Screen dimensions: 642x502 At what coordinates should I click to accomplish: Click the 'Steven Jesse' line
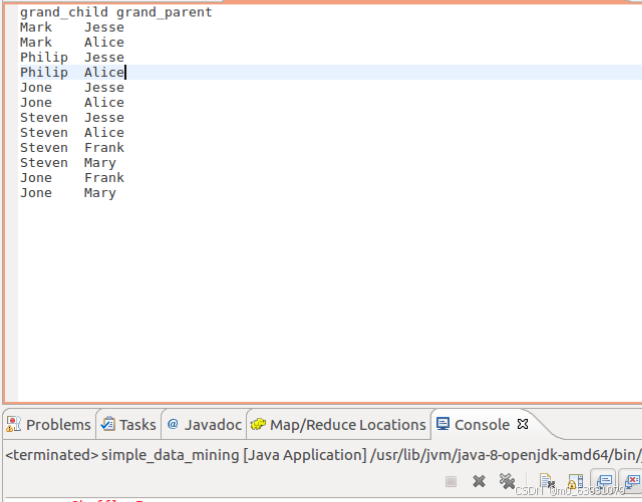(x=72, y=118)
